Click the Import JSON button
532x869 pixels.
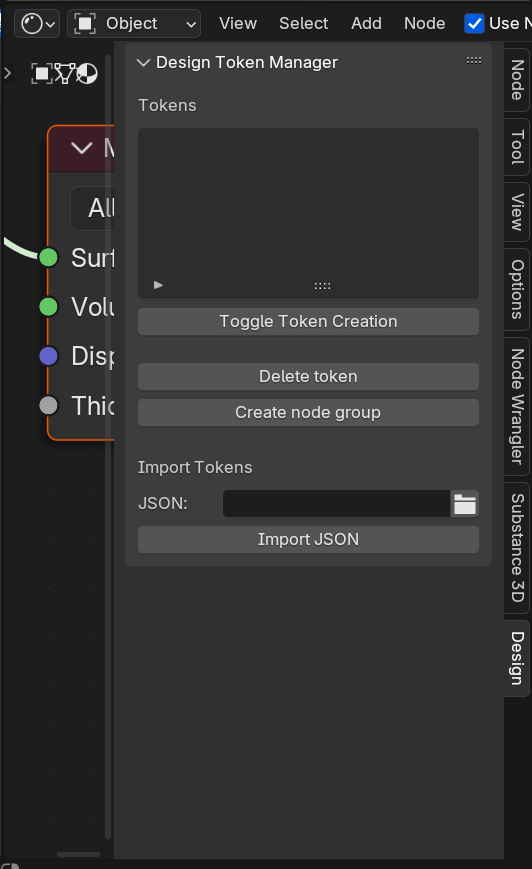[308, 539]
